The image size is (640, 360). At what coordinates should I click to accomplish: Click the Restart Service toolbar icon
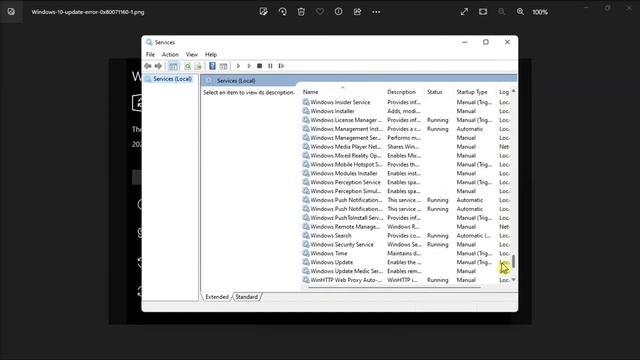click(x=281, y=66)
